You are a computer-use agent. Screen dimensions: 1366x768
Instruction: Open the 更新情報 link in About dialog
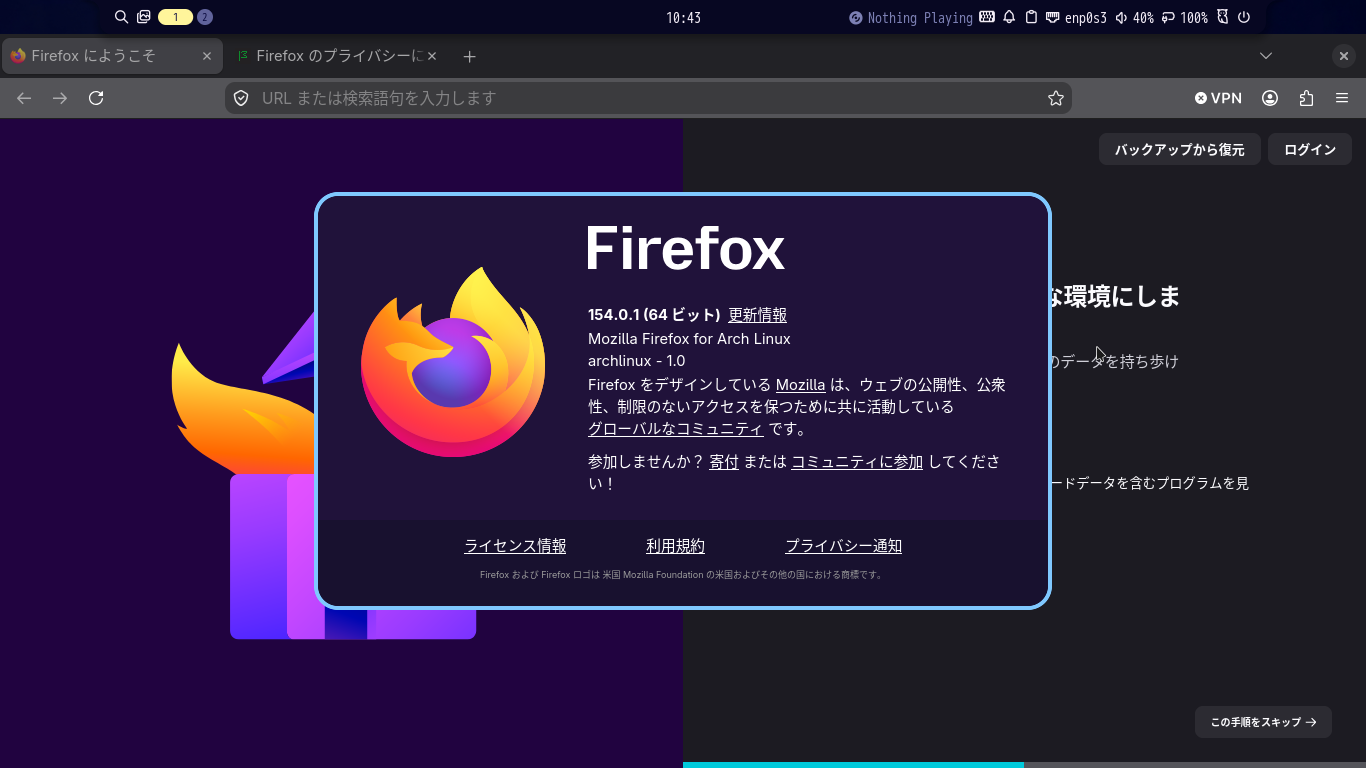click(x=757, y=315)
